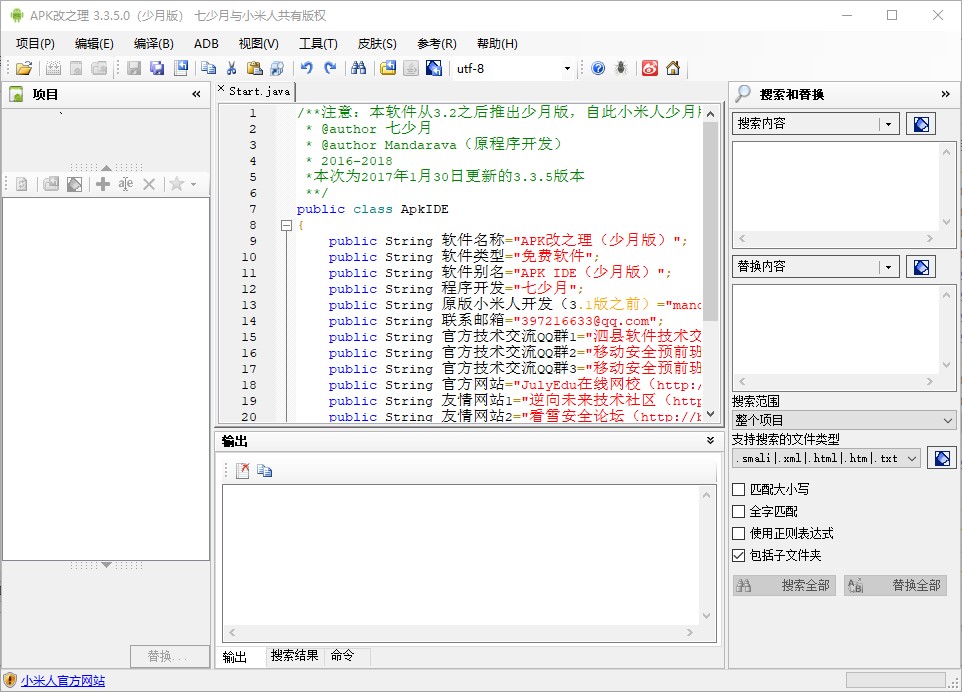Collapse the code fold at line 8
The height and width of the screenshot is (692, 962).
(x=286, y=225)
